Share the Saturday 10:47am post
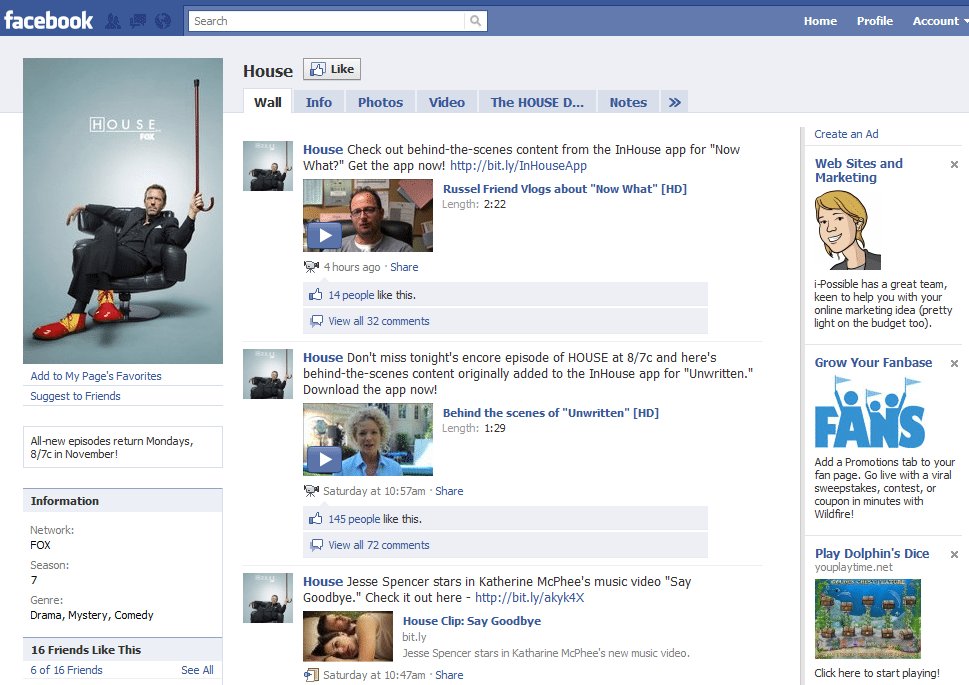The image size is (969, 685). (449, 675)
